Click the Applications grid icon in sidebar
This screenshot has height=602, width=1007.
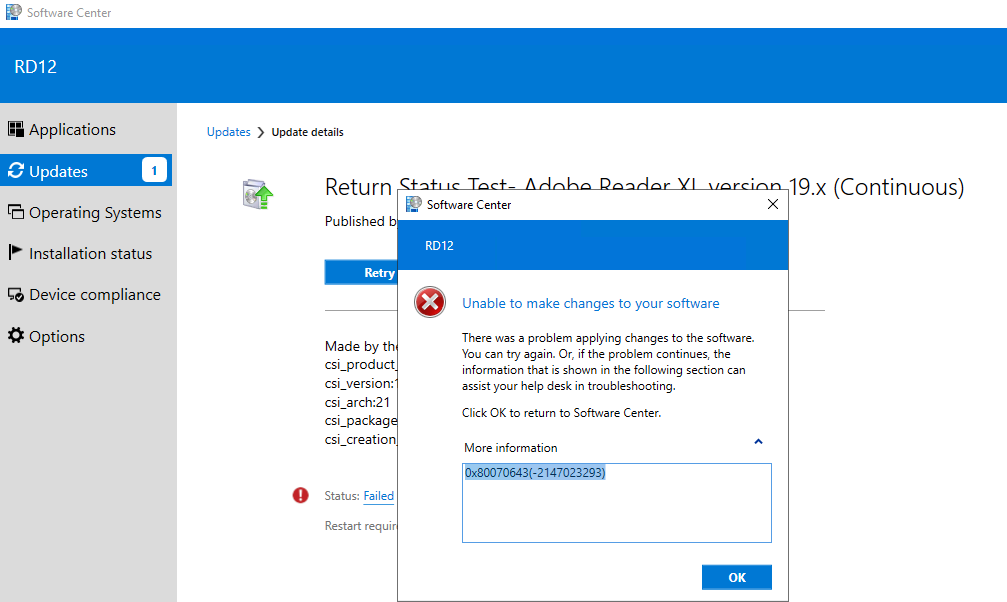click(x=16, y=129)
